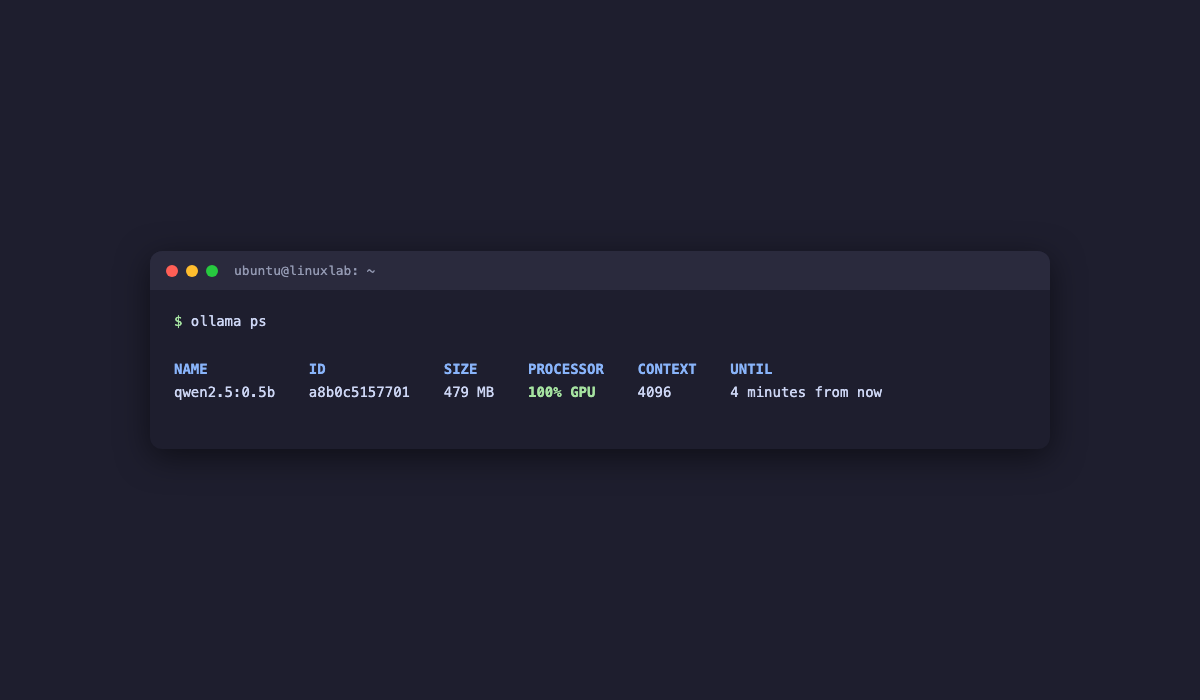Viewport: 1200px width, 700px height.
Task: Select the model name qwen2.5:0.5b
Action: [225, 392]
